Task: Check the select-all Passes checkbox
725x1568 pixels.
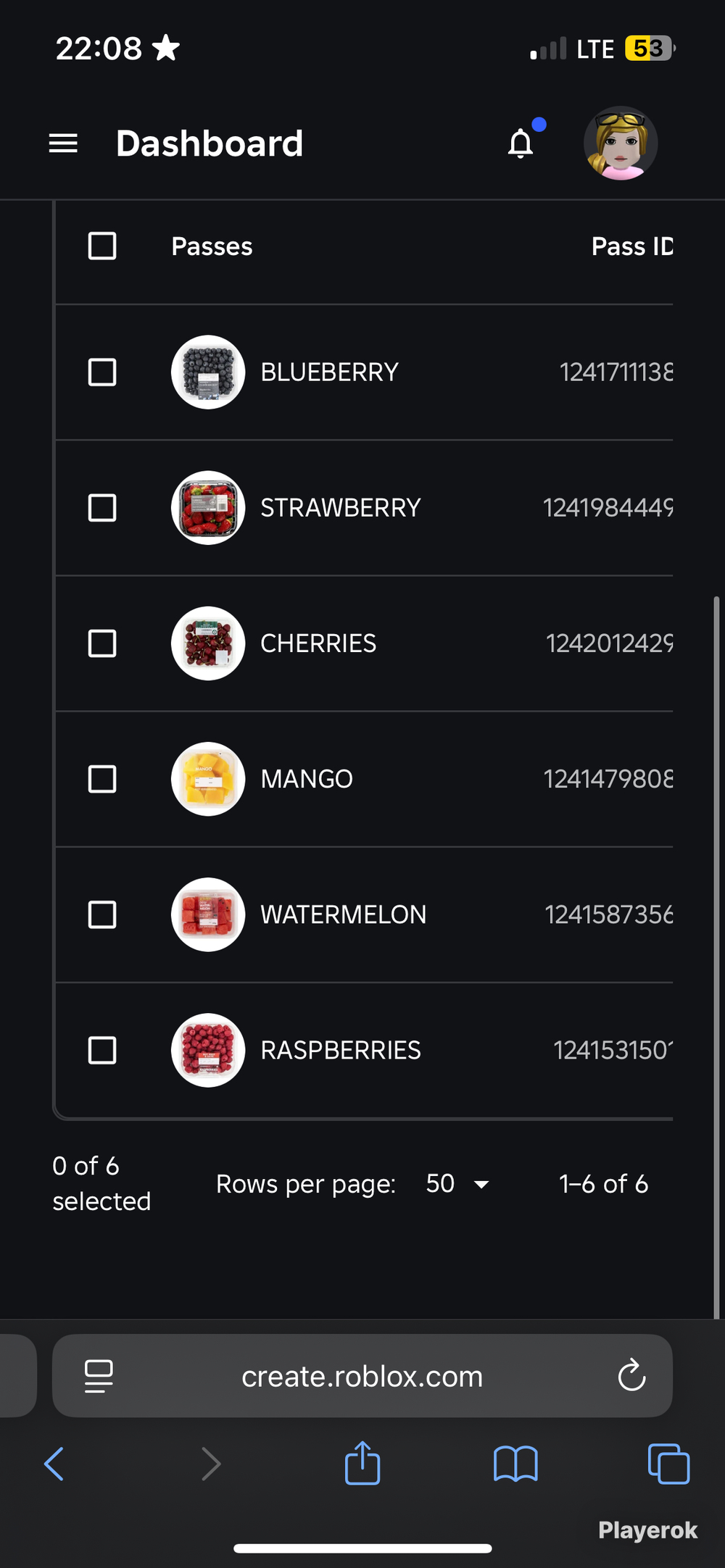Action: point(102,246)
